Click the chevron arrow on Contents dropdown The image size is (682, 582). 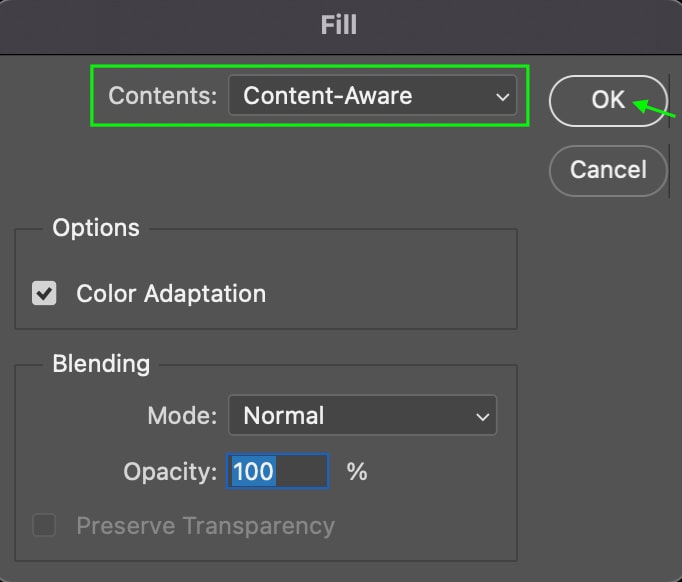pyautogui.click(x=502, y=97)
